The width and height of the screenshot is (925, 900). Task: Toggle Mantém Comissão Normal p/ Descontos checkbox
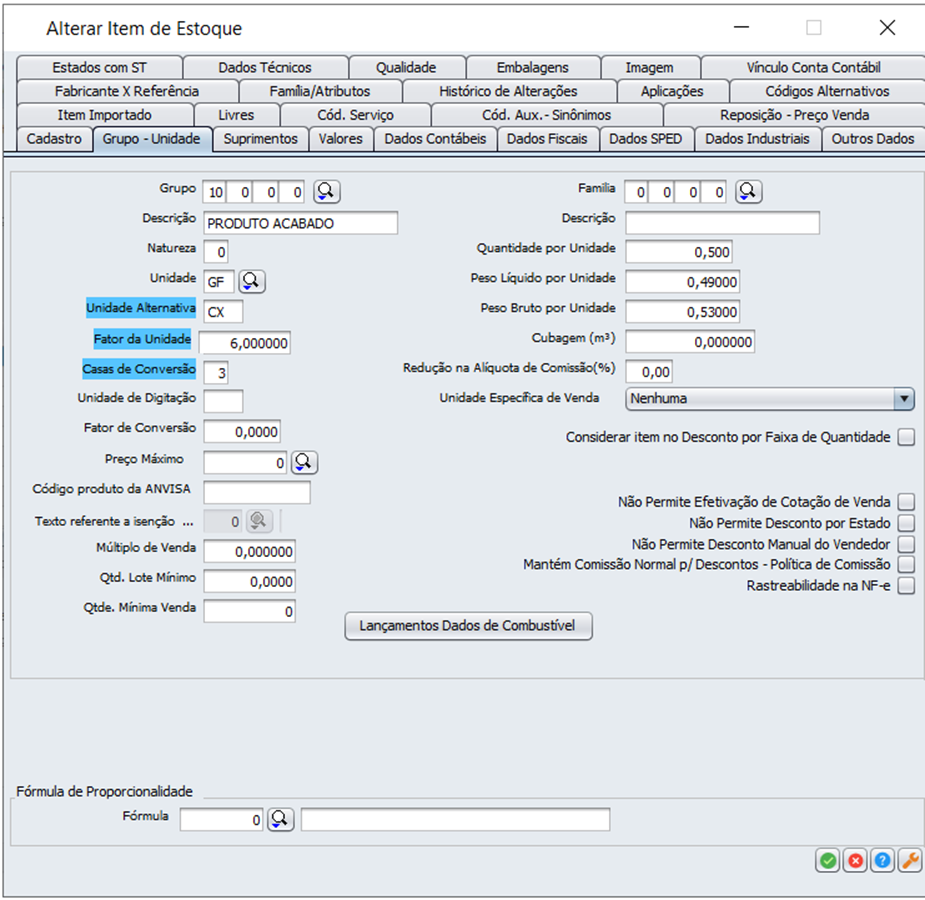point(906,564)
